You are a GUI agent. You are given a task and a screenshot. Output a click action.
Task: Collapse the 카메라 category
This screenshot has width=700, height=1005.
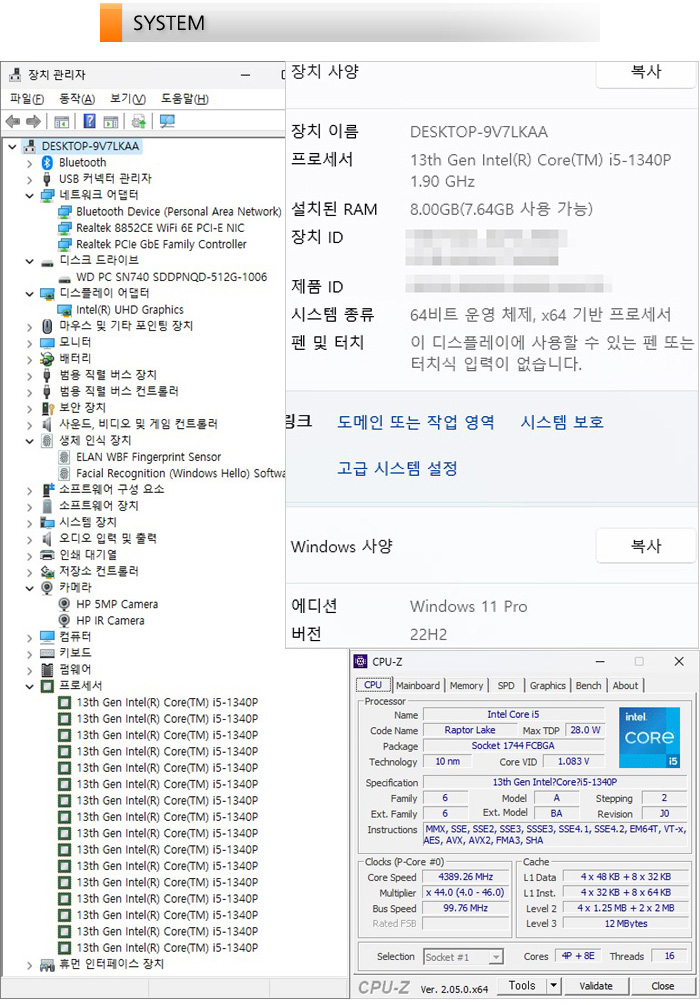[29, 588]
